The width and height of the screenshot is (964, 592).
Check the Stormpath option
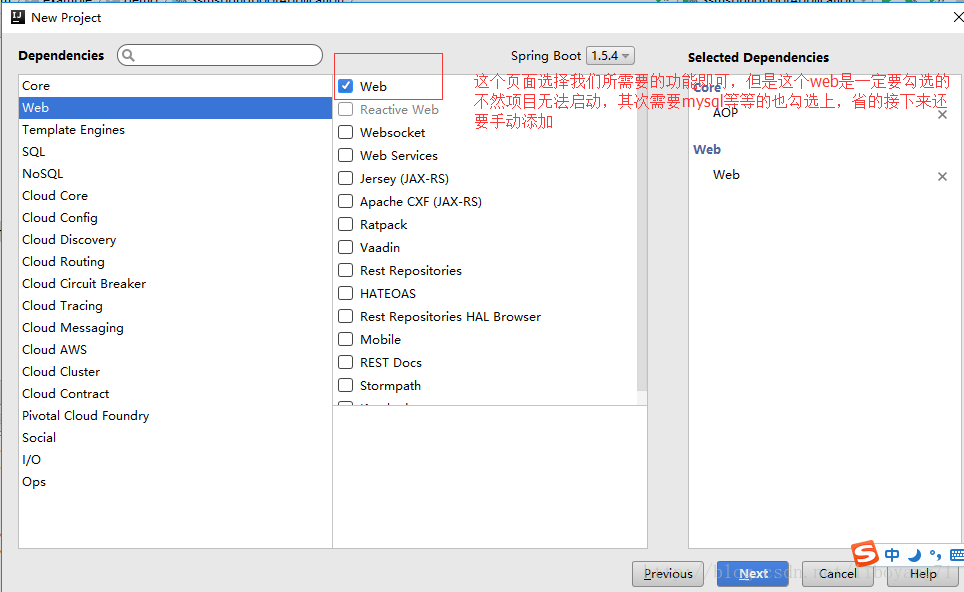coord(346,385)
